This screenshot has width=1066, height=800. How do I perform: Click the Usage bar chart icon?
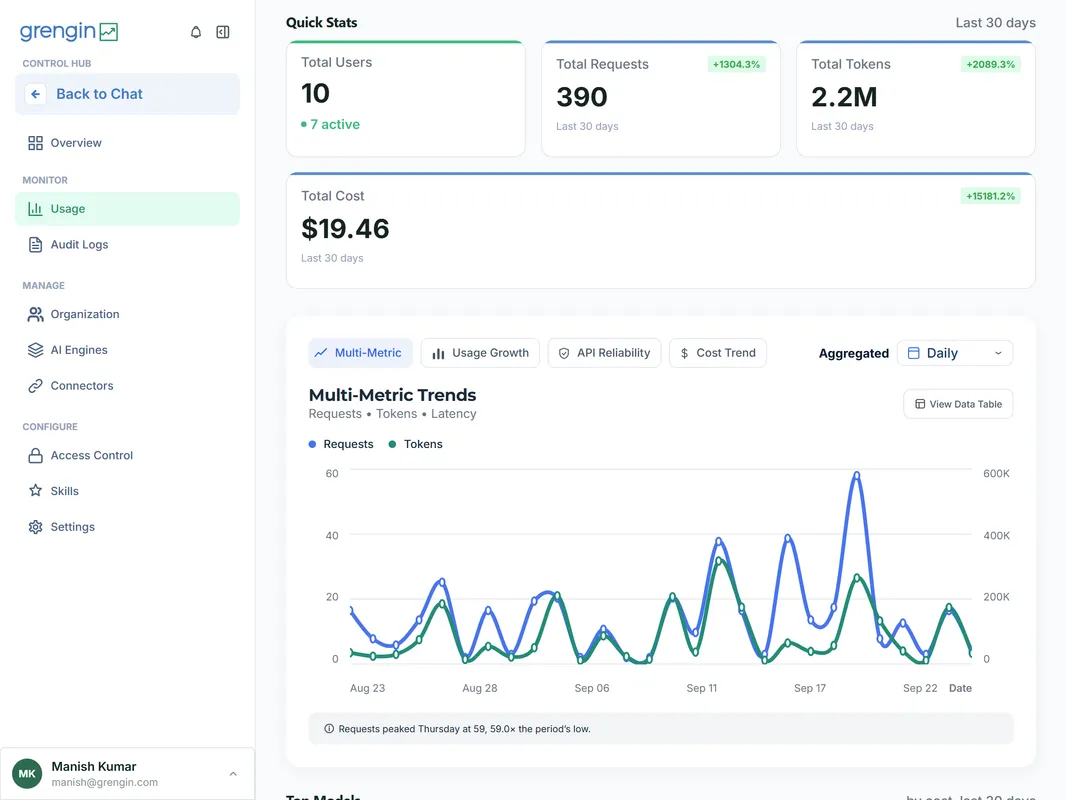35,209
